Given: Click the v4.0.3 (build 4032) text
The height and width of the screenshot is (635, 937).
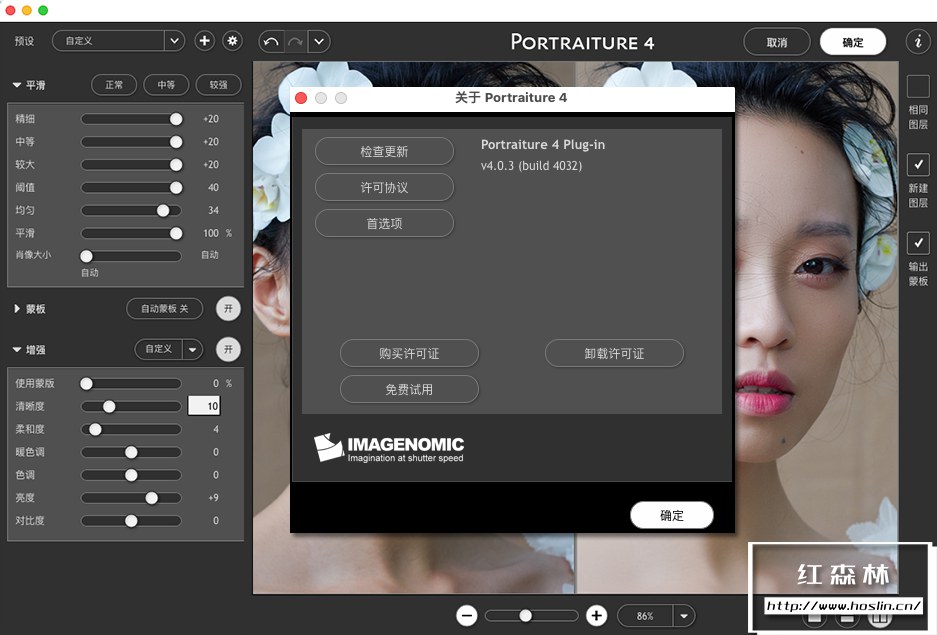Looking at the screenshot, I should [531, 165].
